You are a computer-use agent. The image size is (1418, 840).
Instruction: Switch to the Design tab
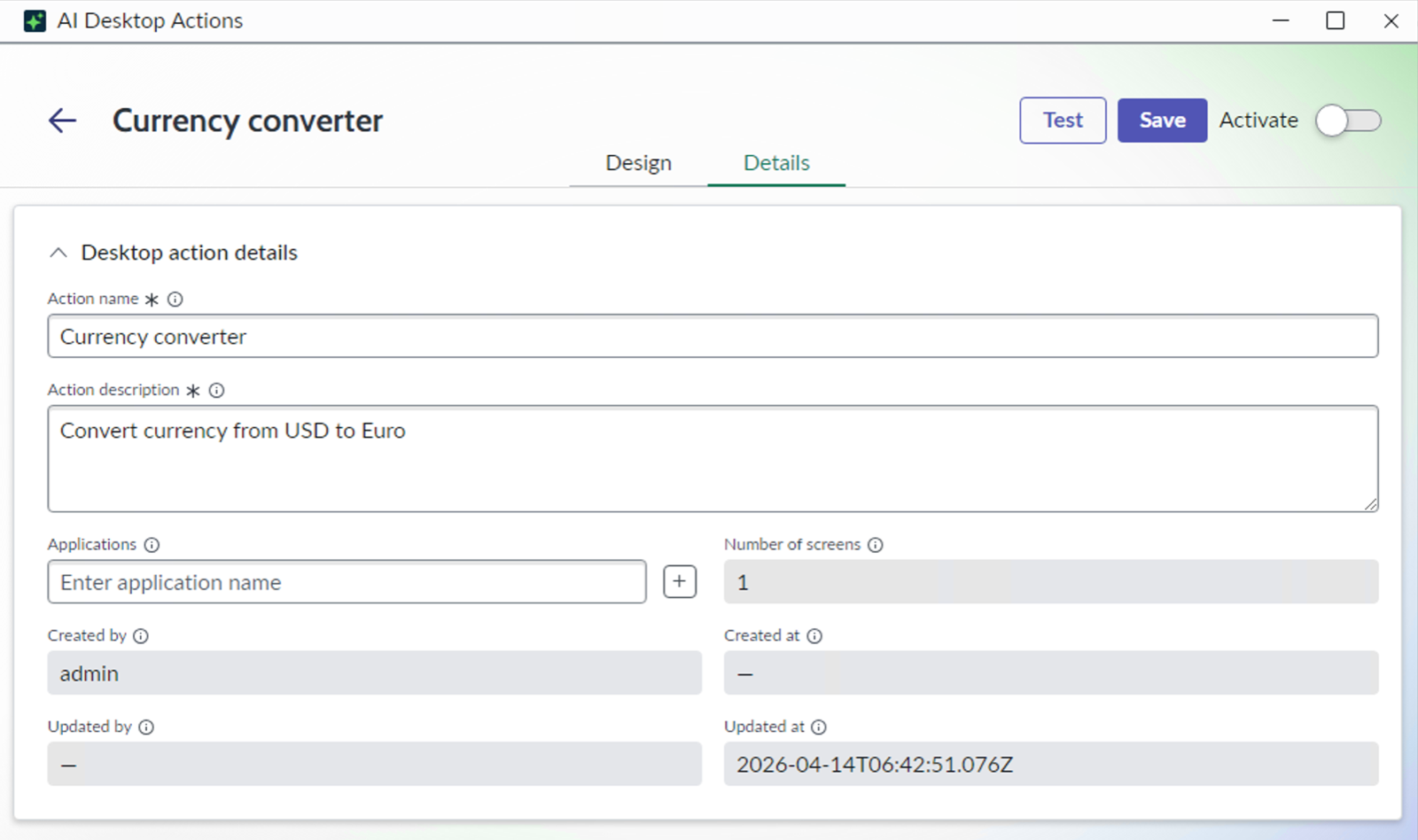(638, 163)
